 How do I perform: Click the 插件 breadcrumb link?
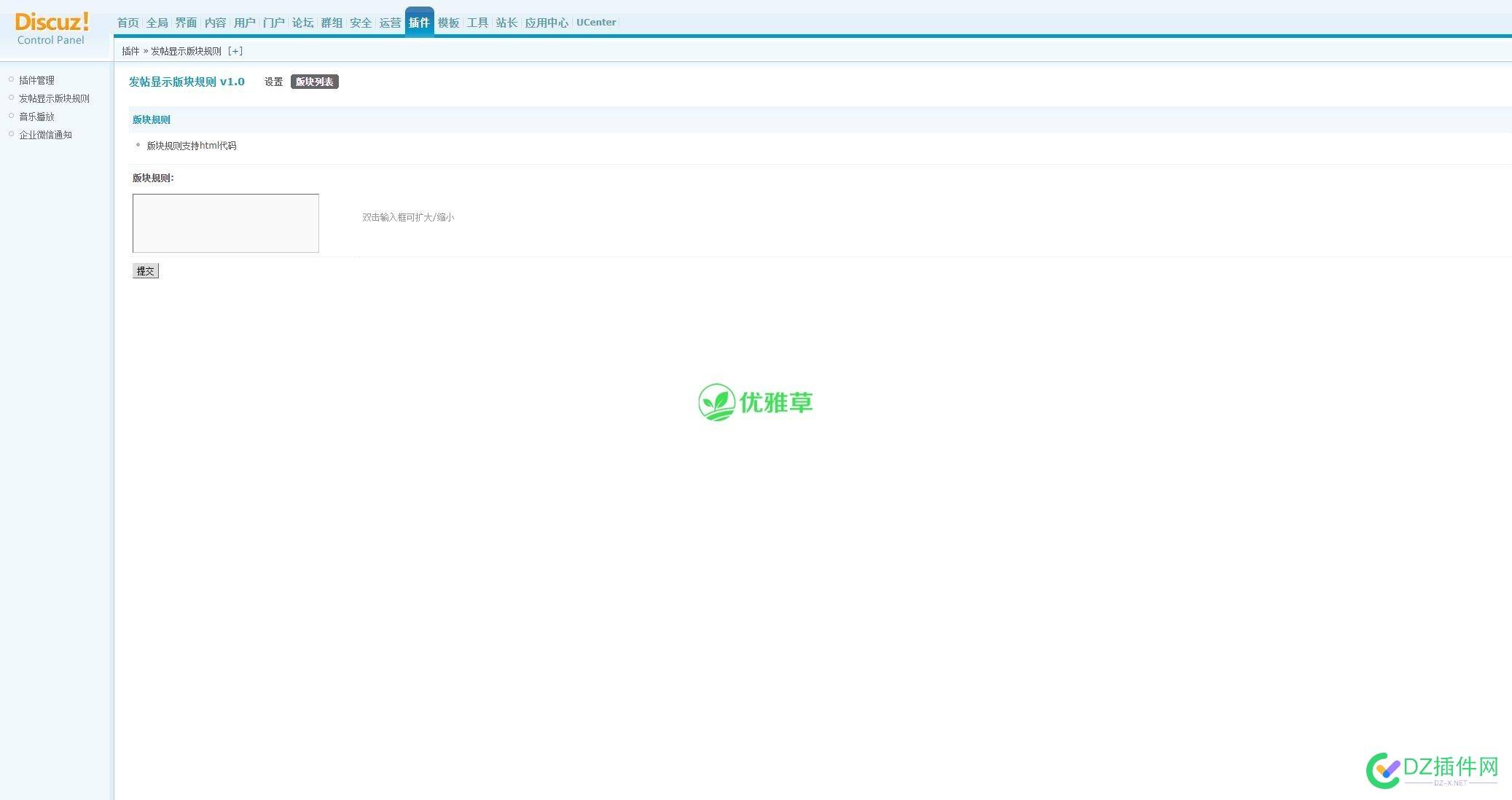130,51
